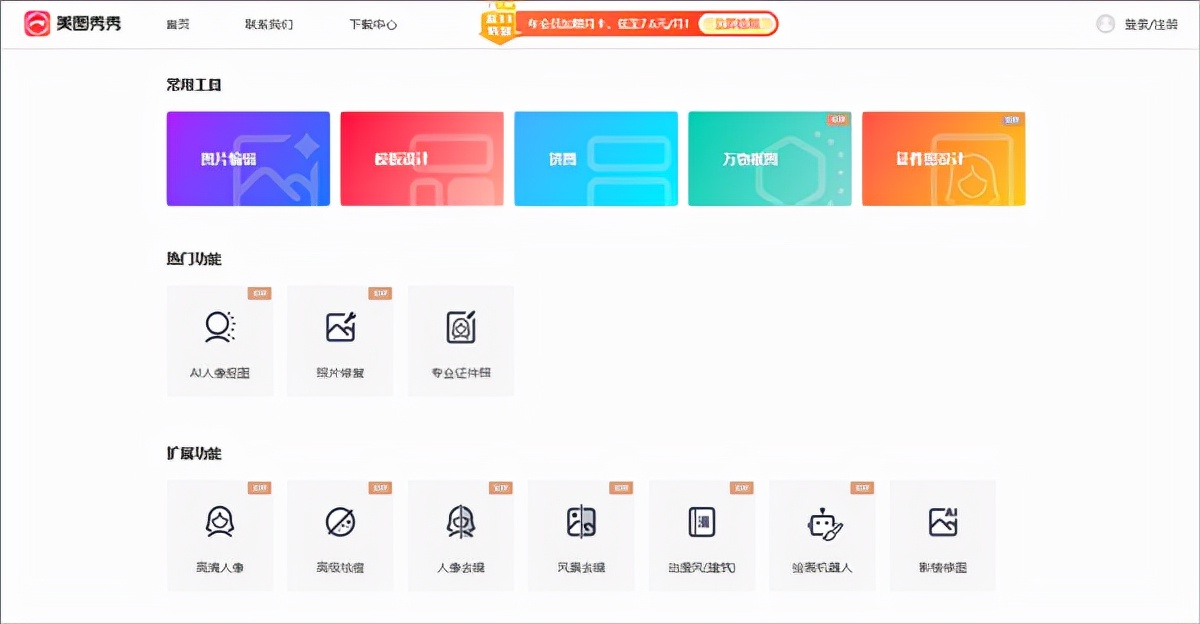
Task: Open the portrait cutout tool
Action: coord(460,534)
